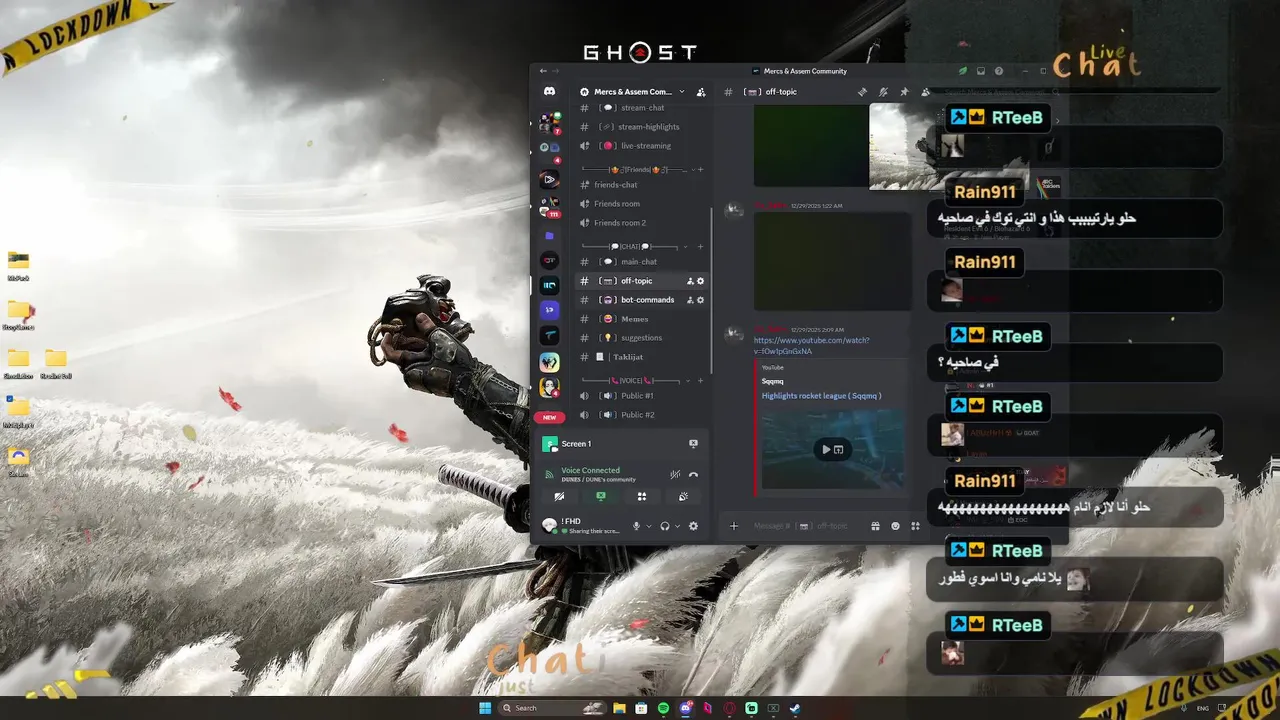The height and width of the screenshot is (720, 1280).
Task: Open Pinned Messages pin icon in header
Action: pos(904,92)
